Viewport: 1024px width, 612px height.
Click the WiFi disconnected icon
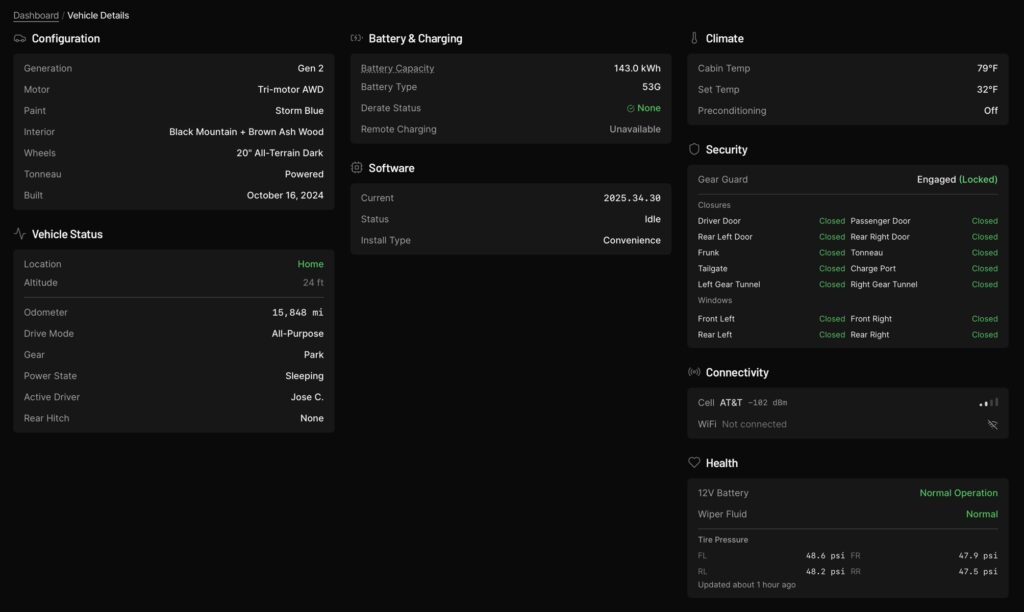[x=992, y=424]
